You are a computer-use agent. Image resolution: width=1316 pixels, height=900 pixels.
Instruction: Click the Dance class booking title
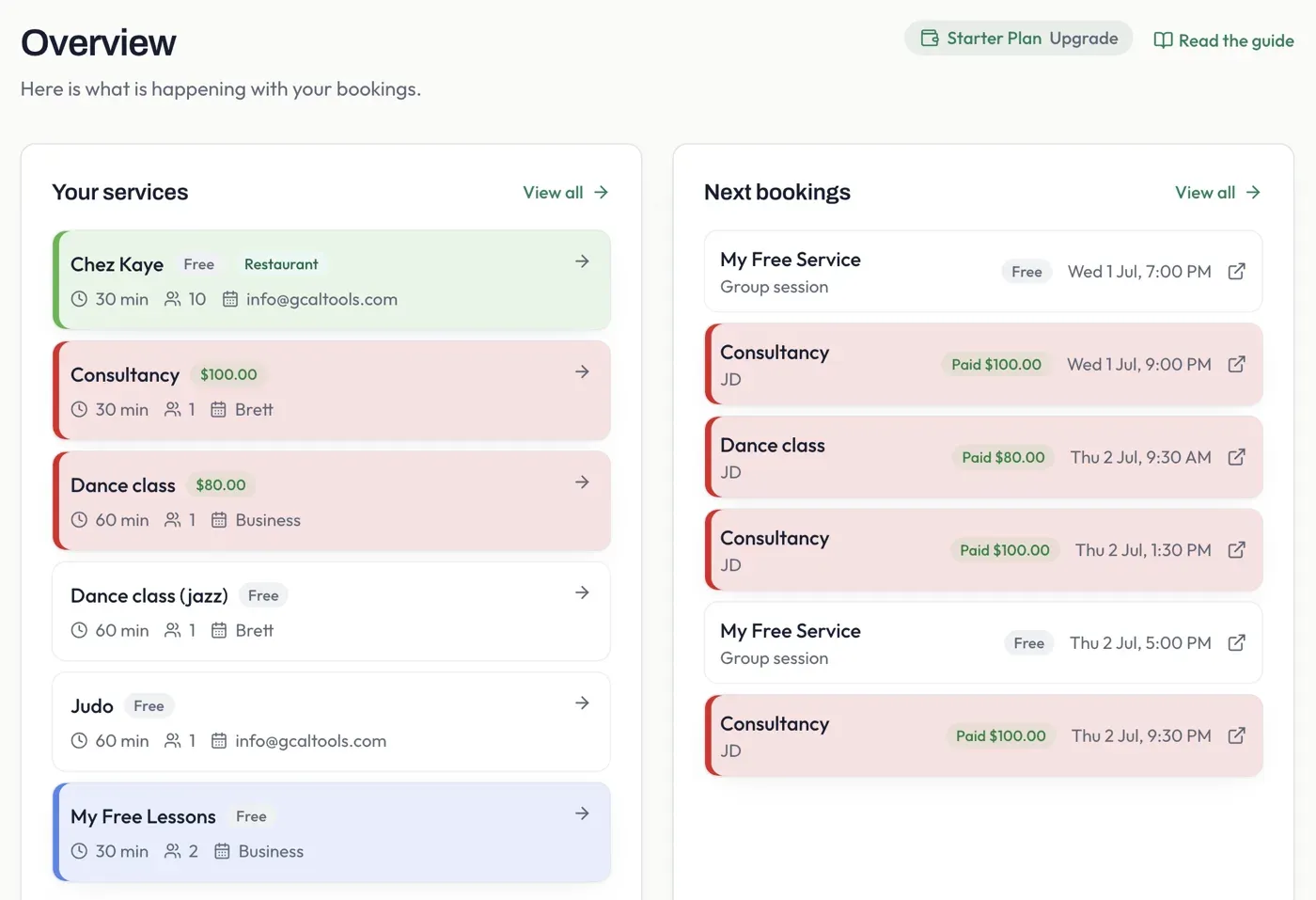(x=773, y=445)
